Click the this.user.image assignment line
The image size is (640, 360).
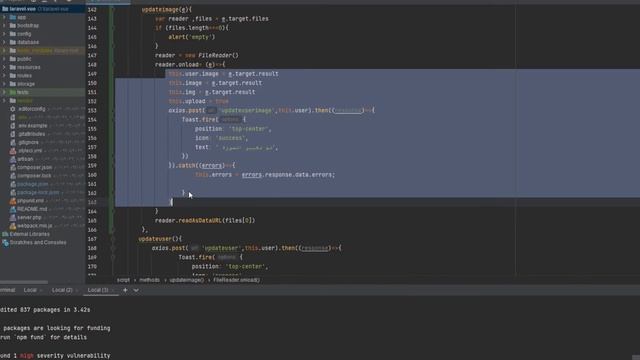point(224,73)
